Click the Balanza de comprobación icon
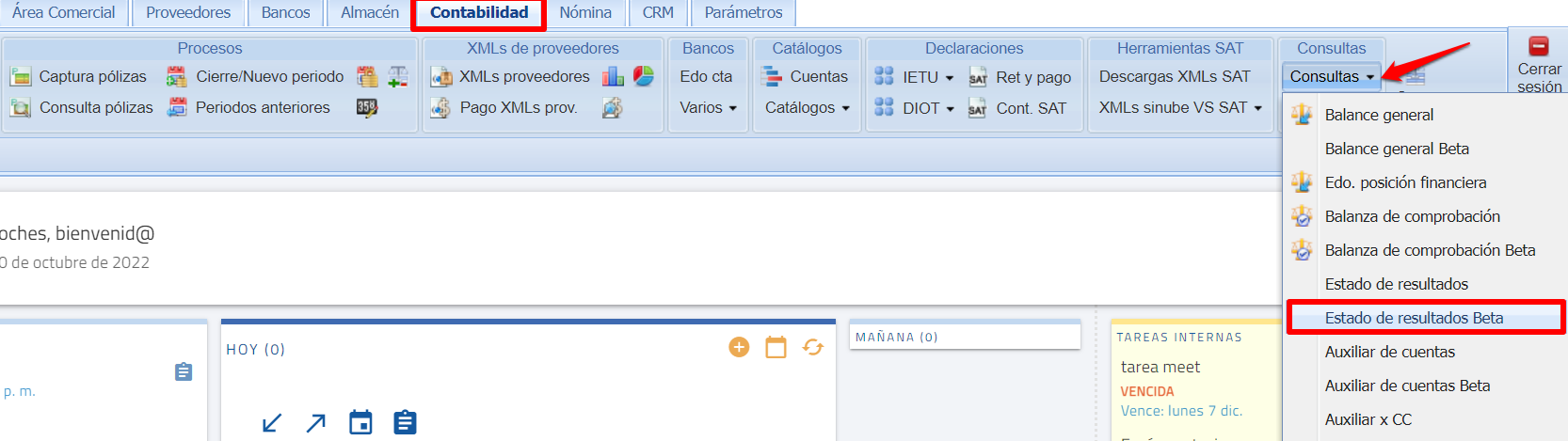Screen dimensions: 1568x441 point(1302,216)
